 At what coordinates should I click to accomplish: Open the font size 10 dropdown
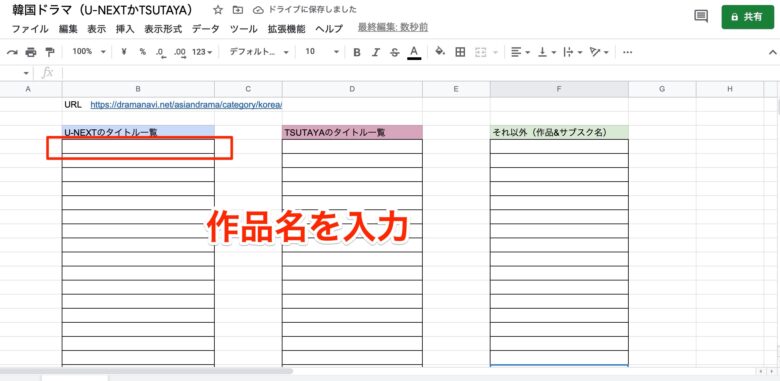tap(322, 52)
